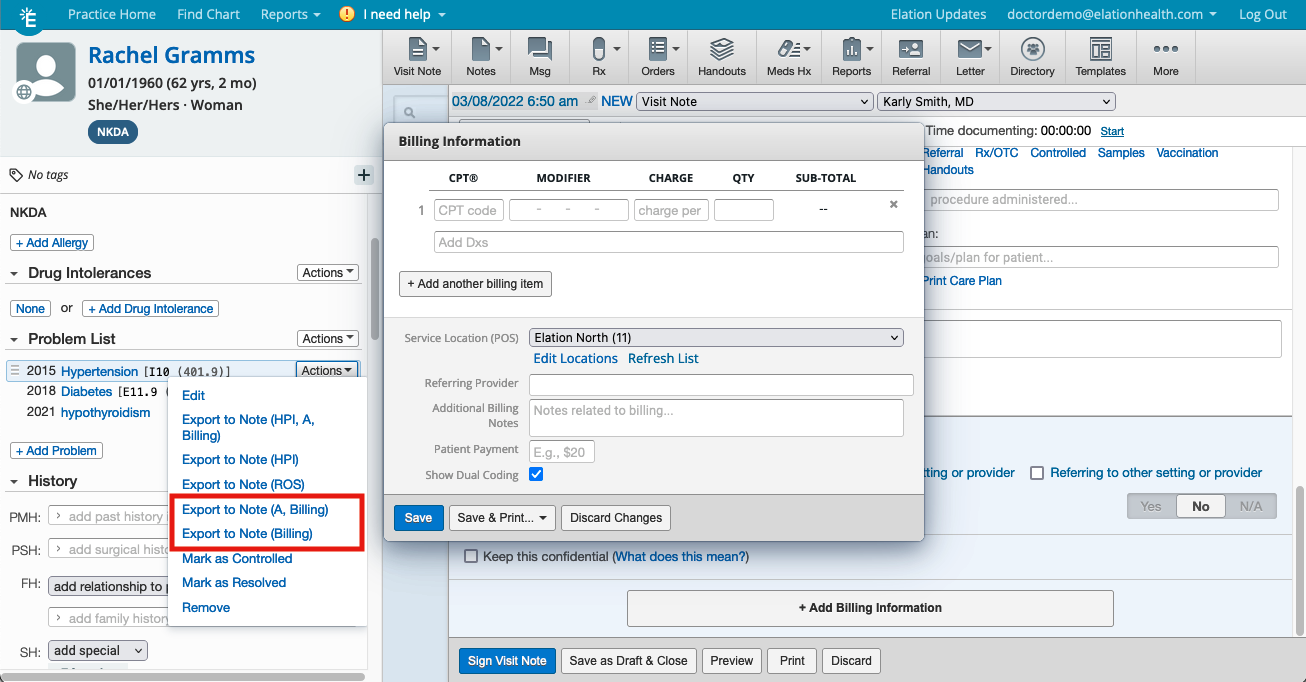The image size is (1306, 682).
Task: Select Yes on the Yes/No/N/A toggle
Action: point(1151,506)
